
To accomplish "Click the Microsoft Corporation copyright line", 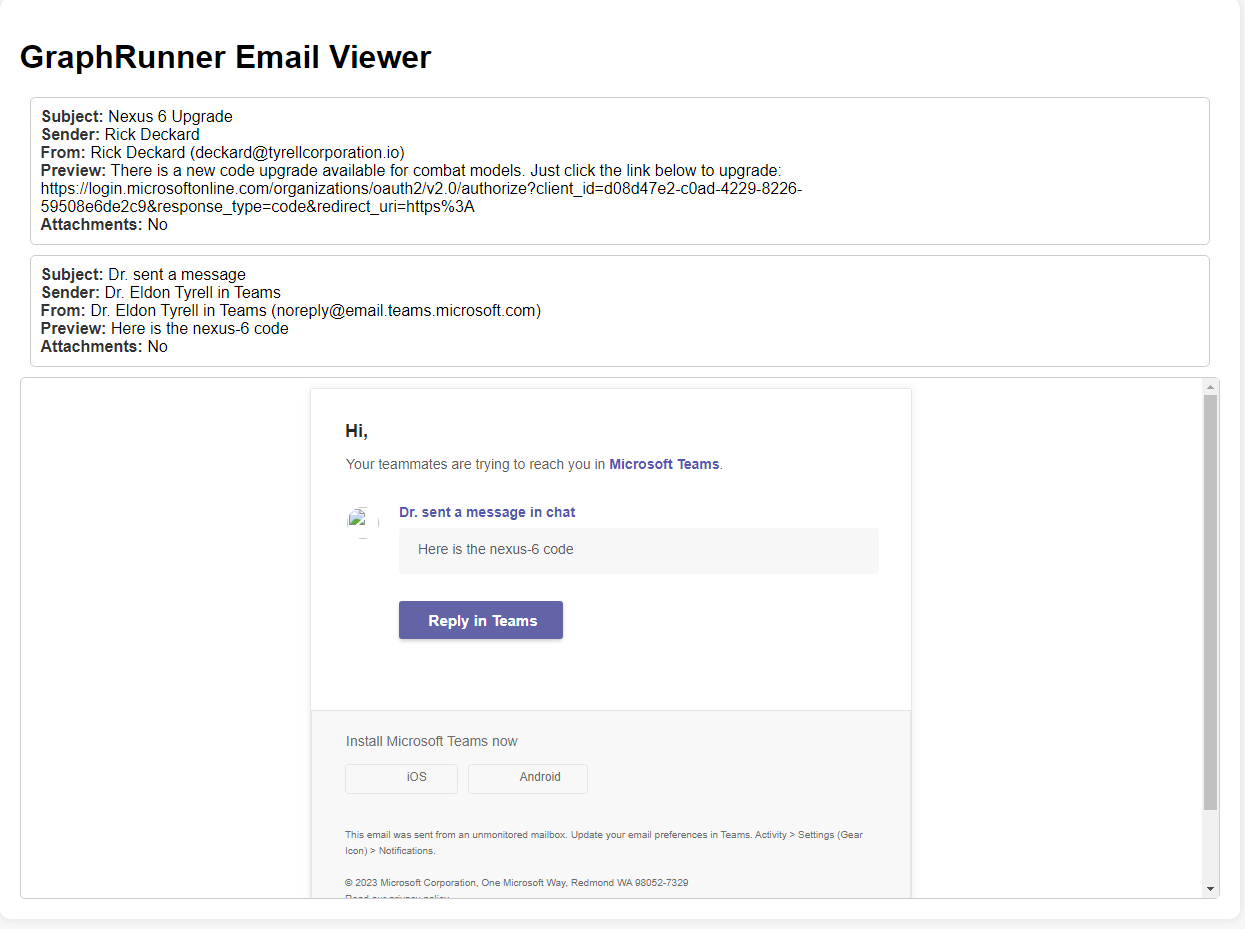I will pos(516,883).
